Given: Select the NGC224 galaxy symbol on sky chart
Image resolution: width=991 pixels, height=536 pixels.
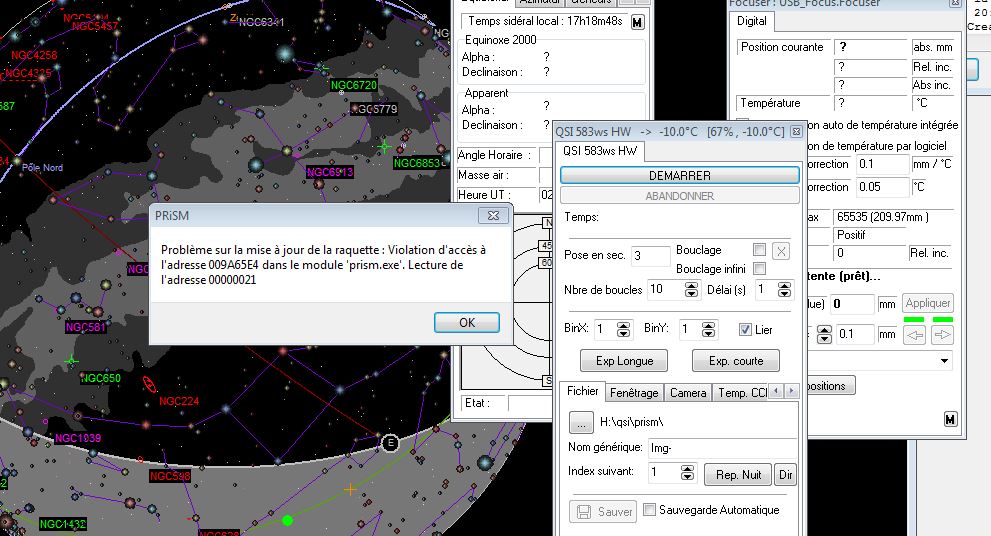Looking at the screenshot, I should pos(150,385).
